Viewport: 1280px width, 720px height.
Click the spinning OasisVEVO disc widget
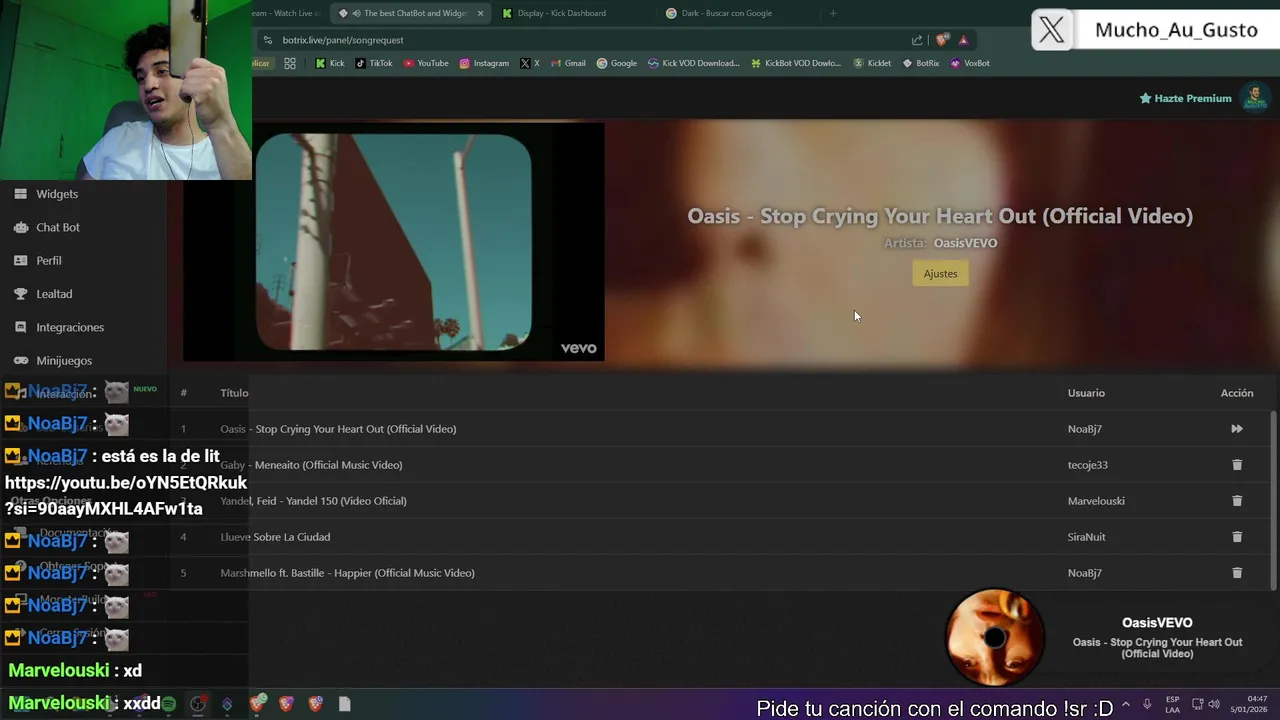point(994,637)
